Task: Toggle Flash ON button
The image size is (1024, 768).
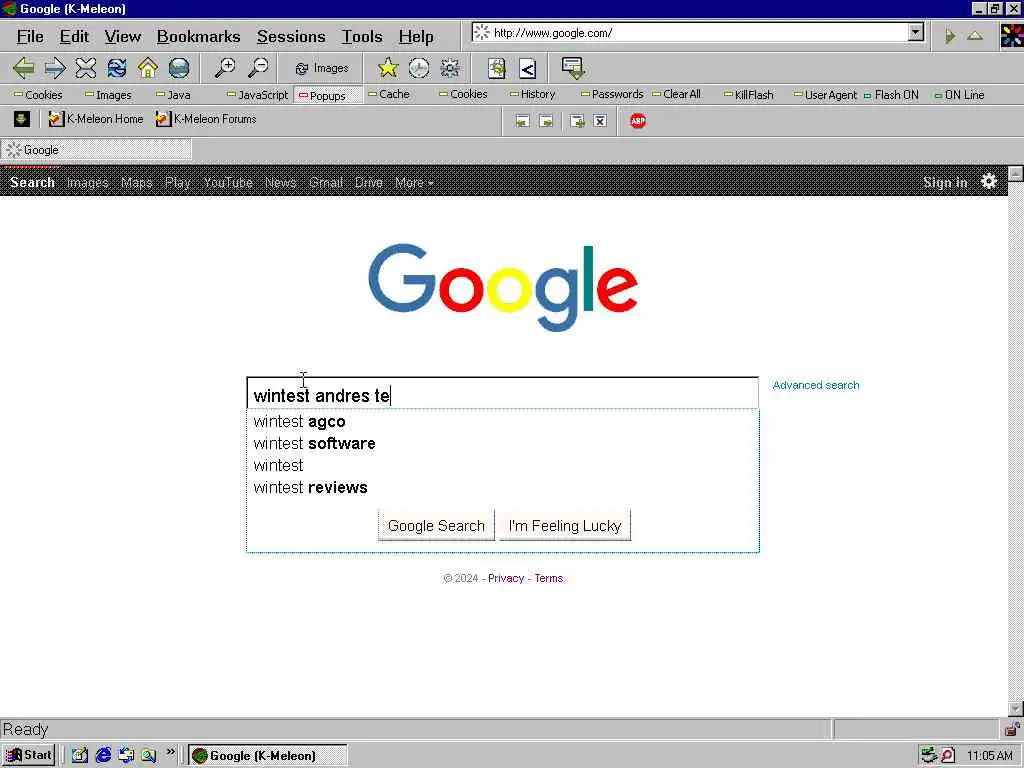Action: point(891,95)
